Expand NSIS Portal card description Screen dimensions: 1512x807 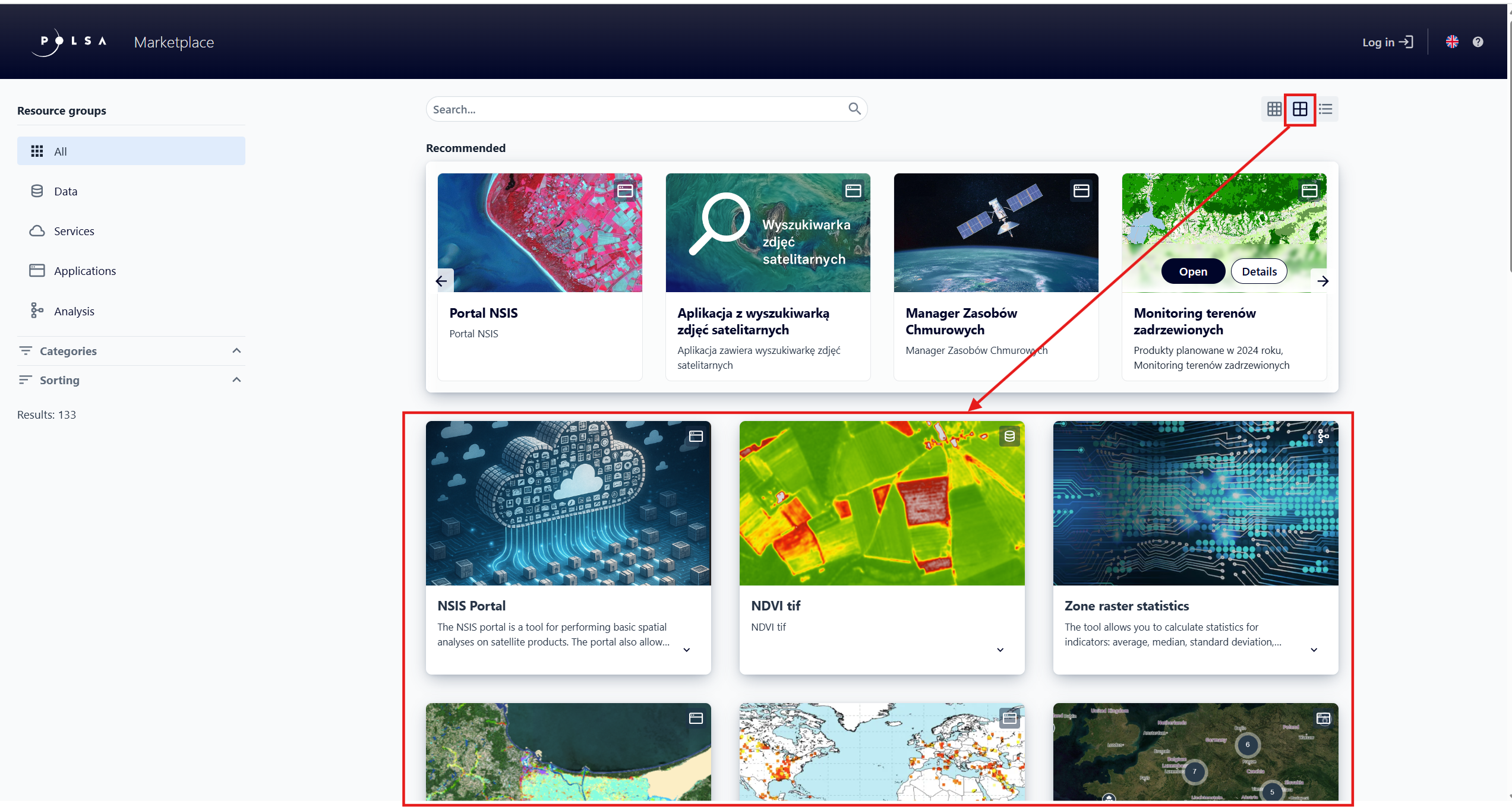coord(686,650)
